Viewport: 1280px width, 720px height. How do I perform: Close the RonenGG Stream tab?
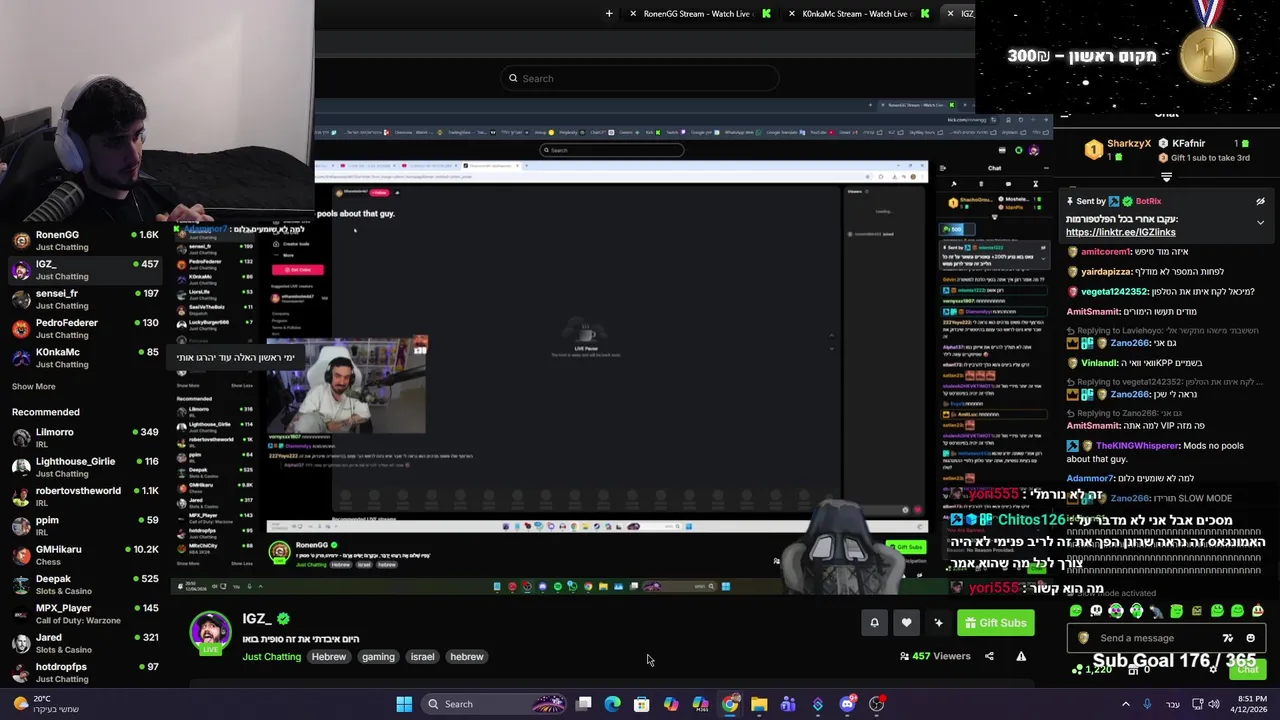click(633, 13)
